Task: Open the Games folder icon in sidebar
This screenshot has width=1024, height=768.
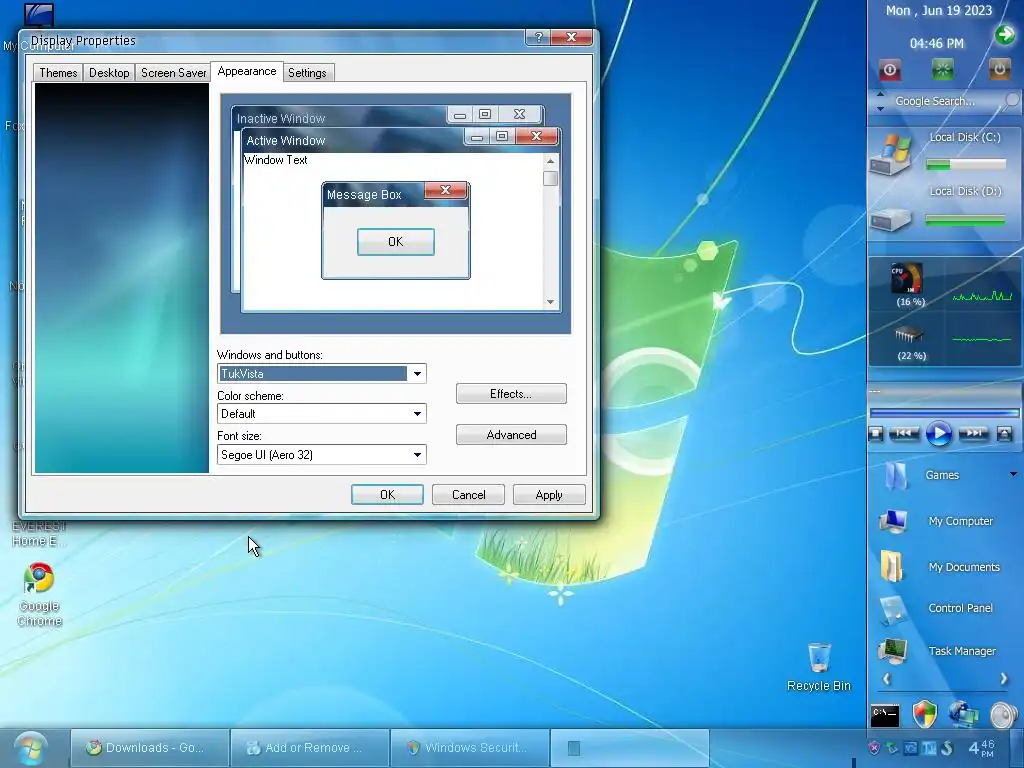Action: 896,475
